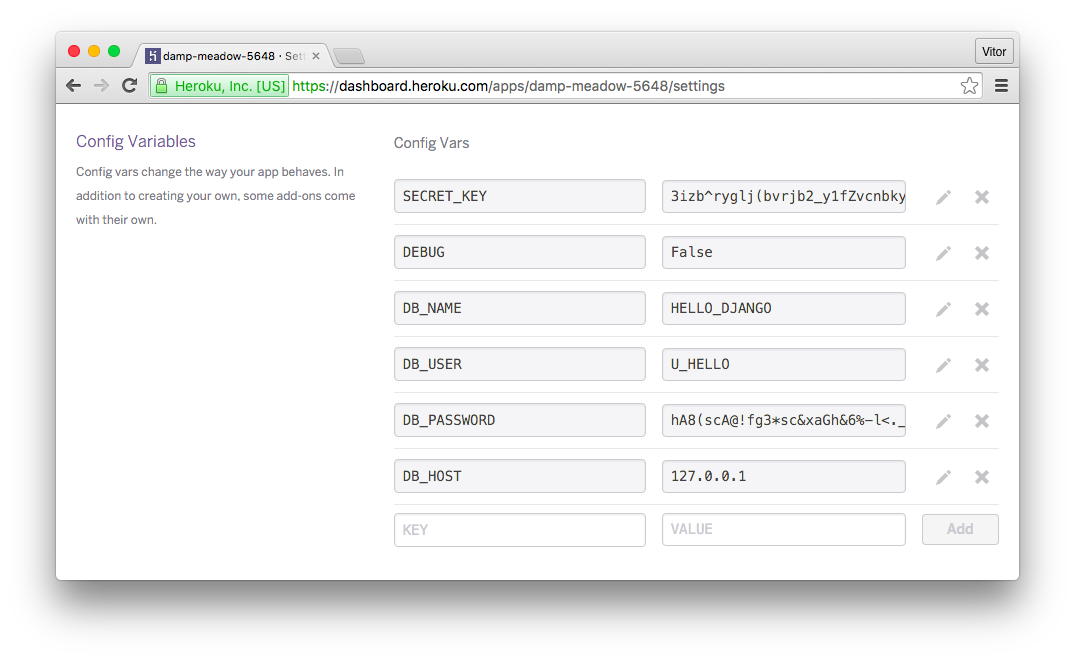1075x660 pixels.
Task: Edit the DB_NAME variable with the pencil icon
Action: click(943, 309)
